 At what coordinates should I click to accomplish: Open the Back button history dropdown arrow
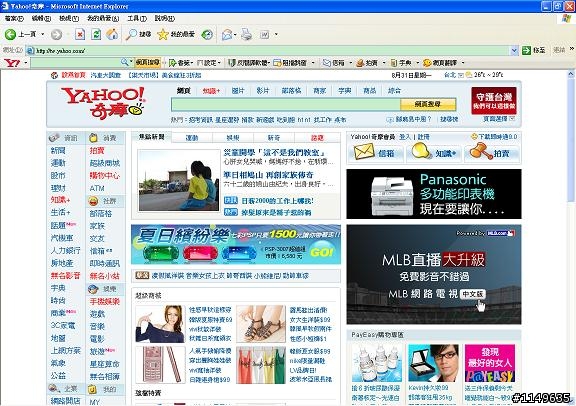pos(43,35)
